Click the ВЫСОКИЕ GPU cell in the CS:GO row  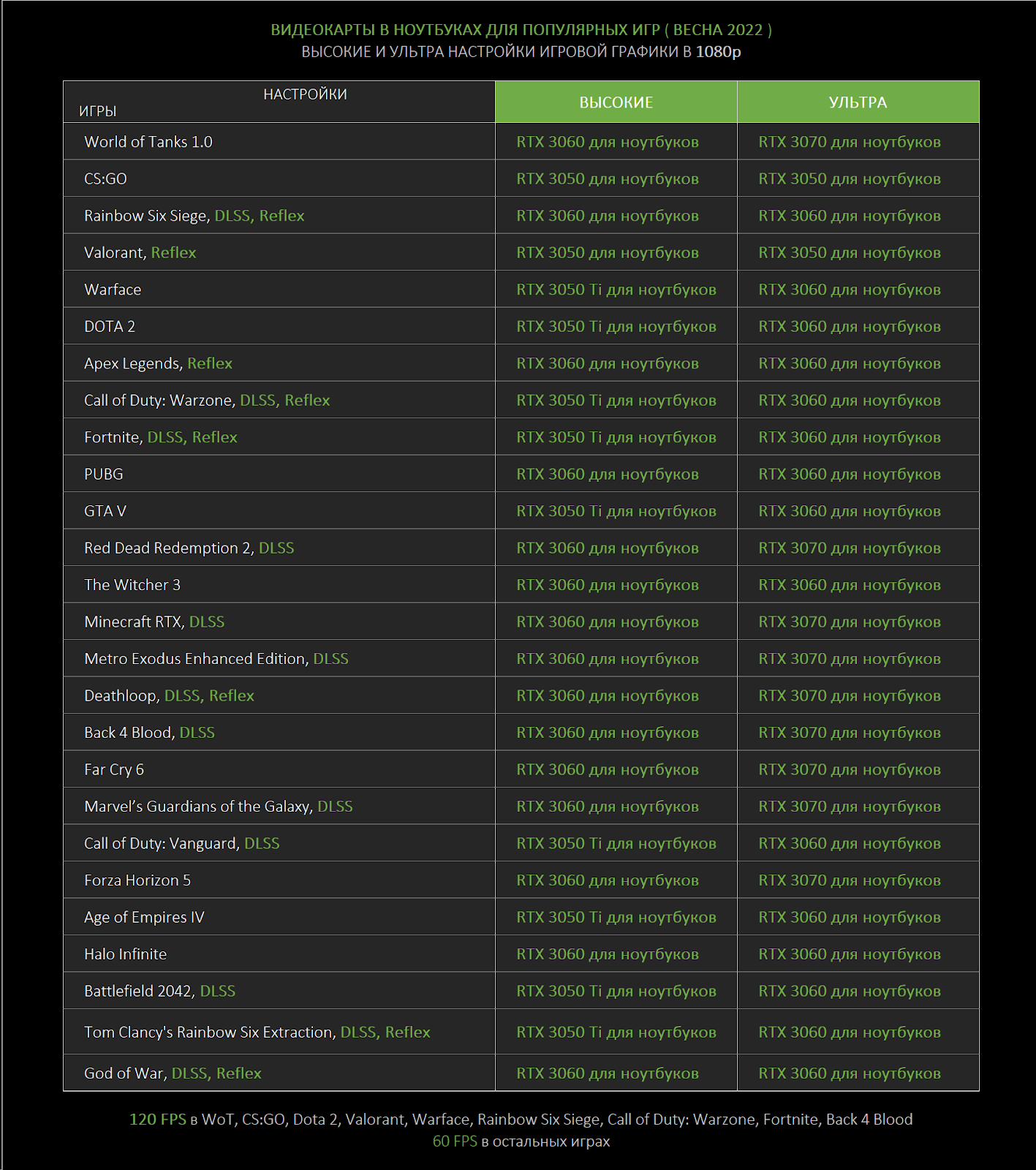(607, 179)
